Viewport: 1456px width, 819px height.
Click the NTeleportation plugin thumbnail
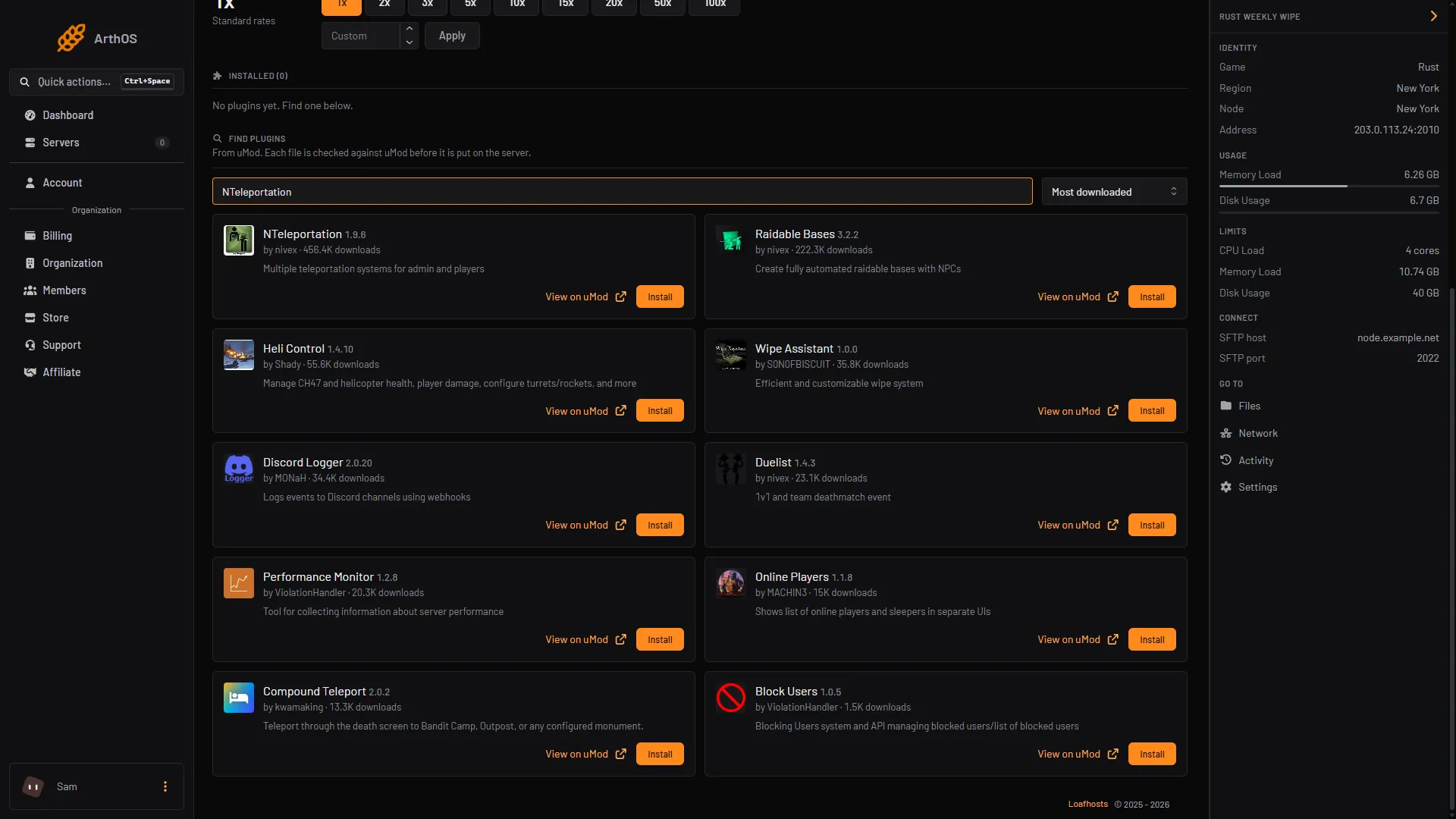pyautogui.click(x=239, y=240)
